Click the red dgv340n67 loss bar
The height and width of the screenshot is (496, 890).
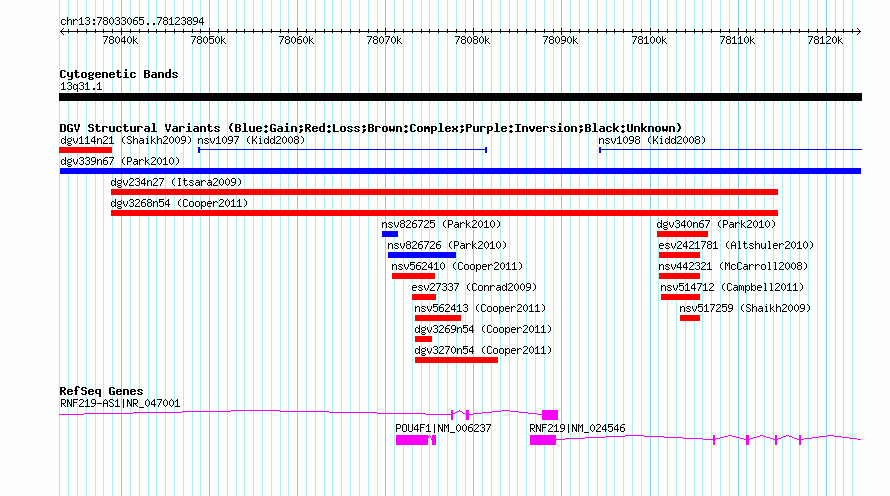(682, 234)
